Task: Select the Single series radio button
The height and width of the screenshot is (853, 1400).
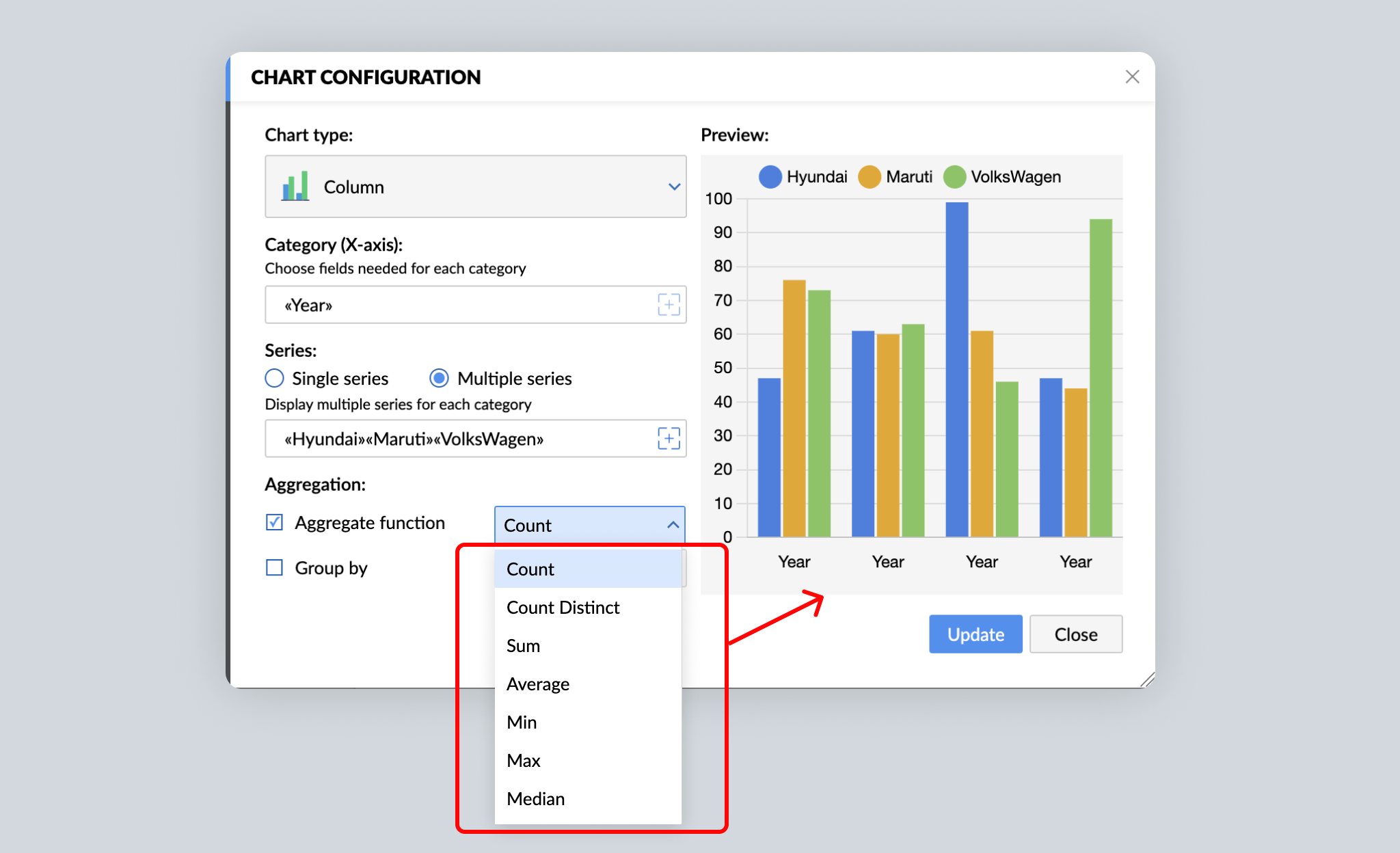Action: point(274,378)
